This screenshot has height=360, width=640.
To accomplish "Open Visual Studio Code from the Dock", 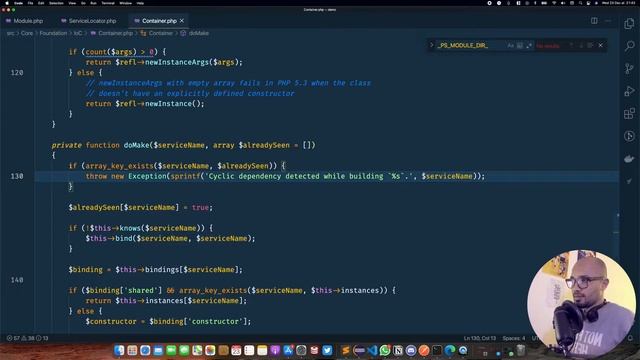I will point(372,350).
